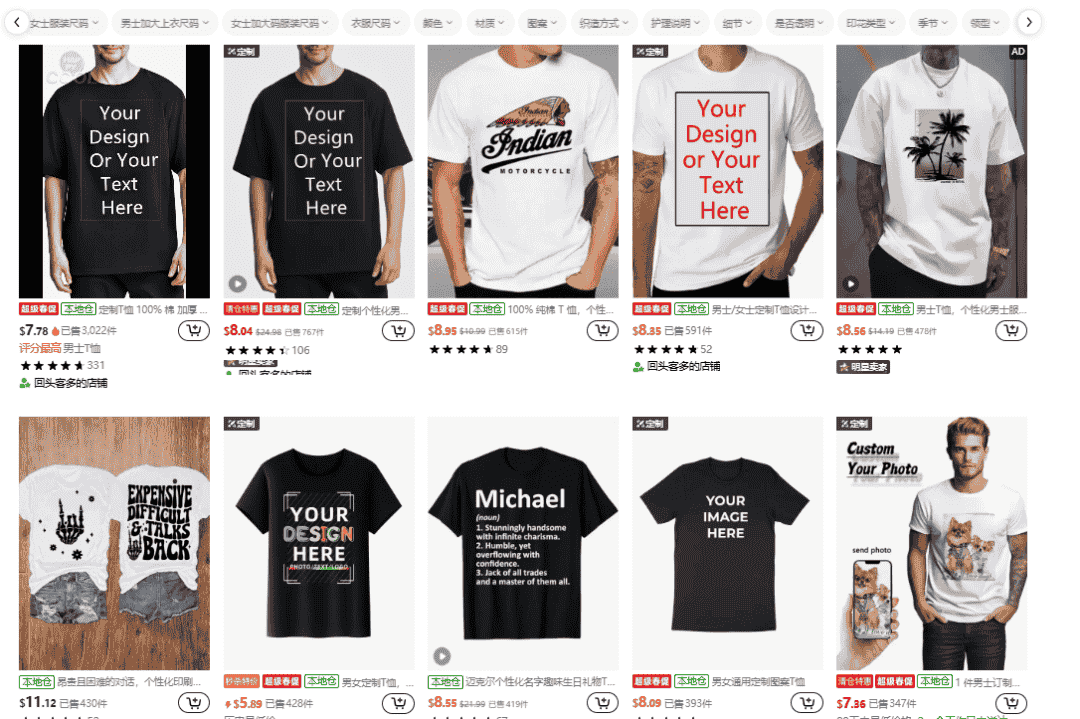Viewport: 1080px width, 719px height.
Task: Show next filter options with right arrow
Action: (1028, 23)
